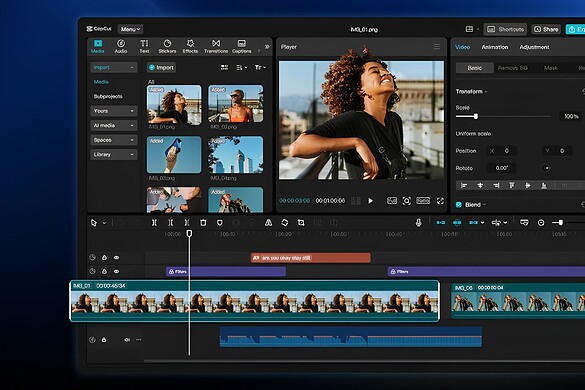This screenshot has height=390, width=585.
Task: Open the layout icon in title bar
Action: 469,29
